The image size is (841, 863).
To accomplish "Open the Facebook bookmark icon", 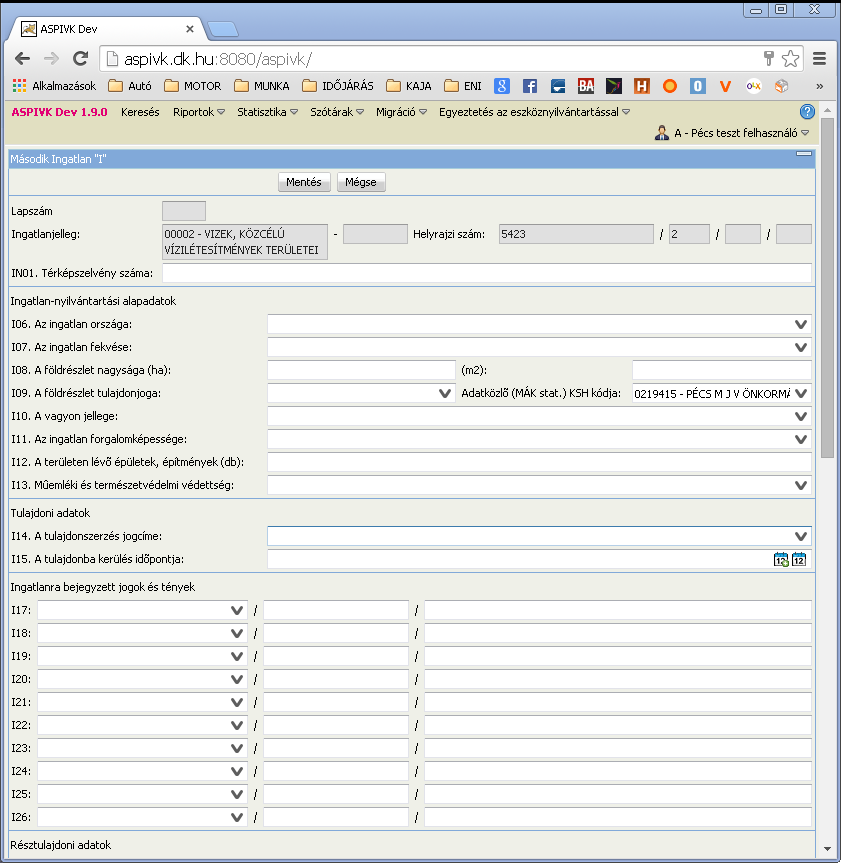I will [x=529, y=86].
